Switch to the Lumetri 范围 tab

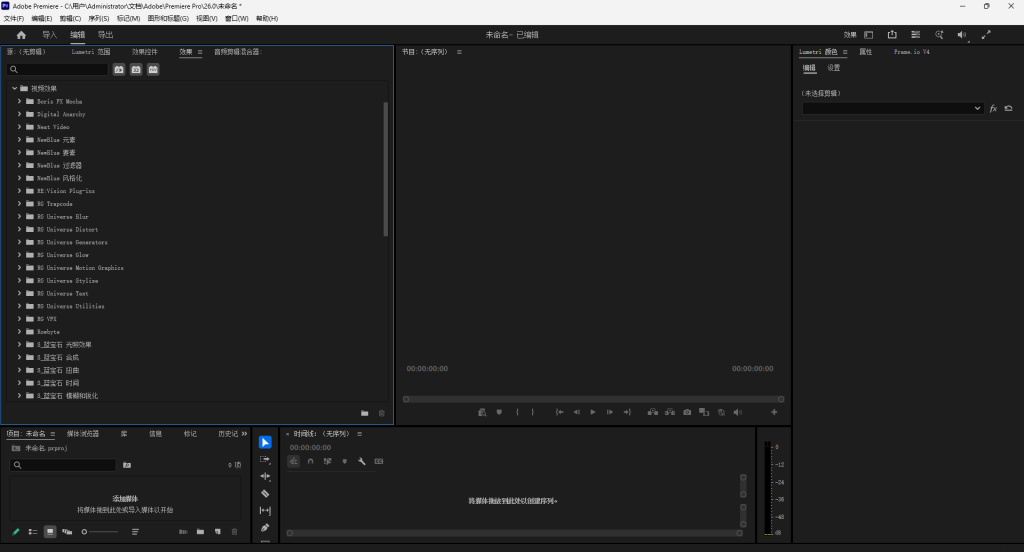pyautogui.click(x=91, y=52)
